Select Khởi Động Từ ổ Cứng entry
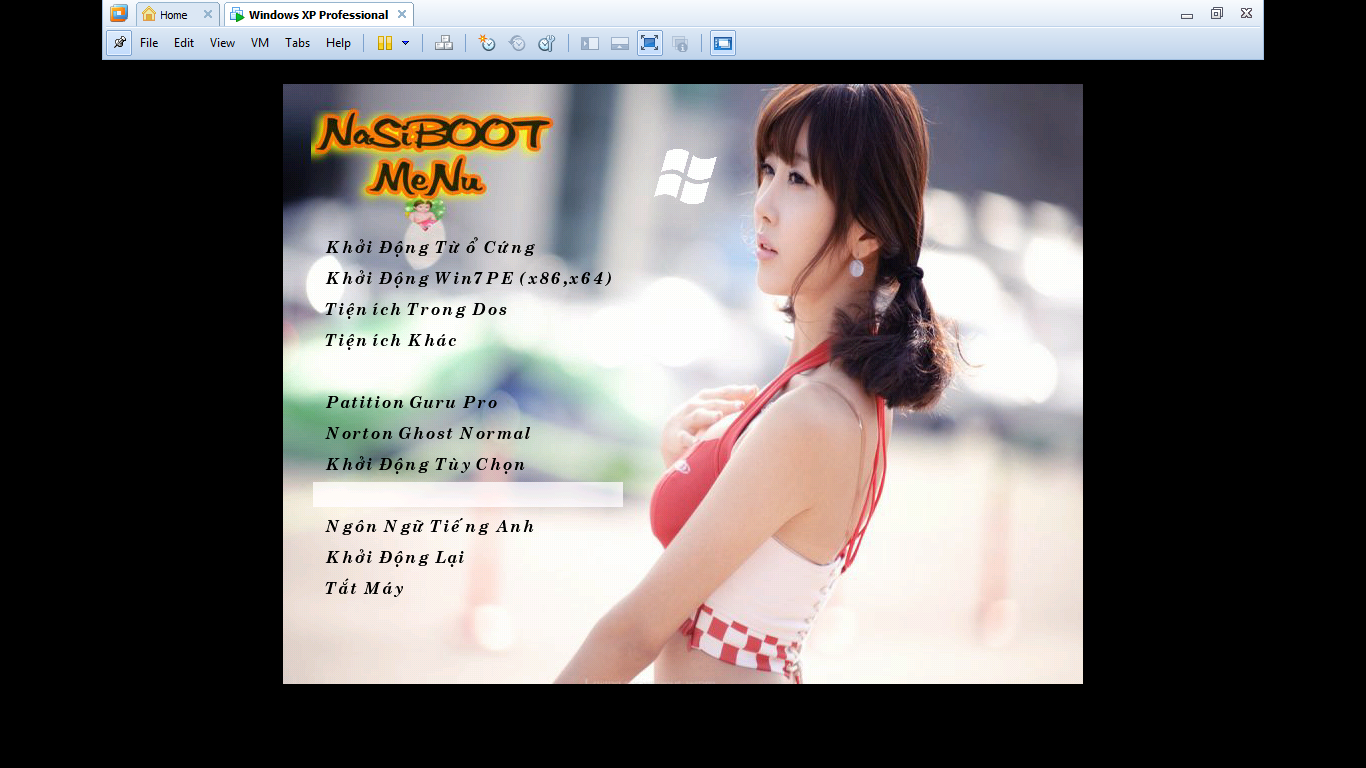Screen dimensions: 1366x768 coord(430,247)
